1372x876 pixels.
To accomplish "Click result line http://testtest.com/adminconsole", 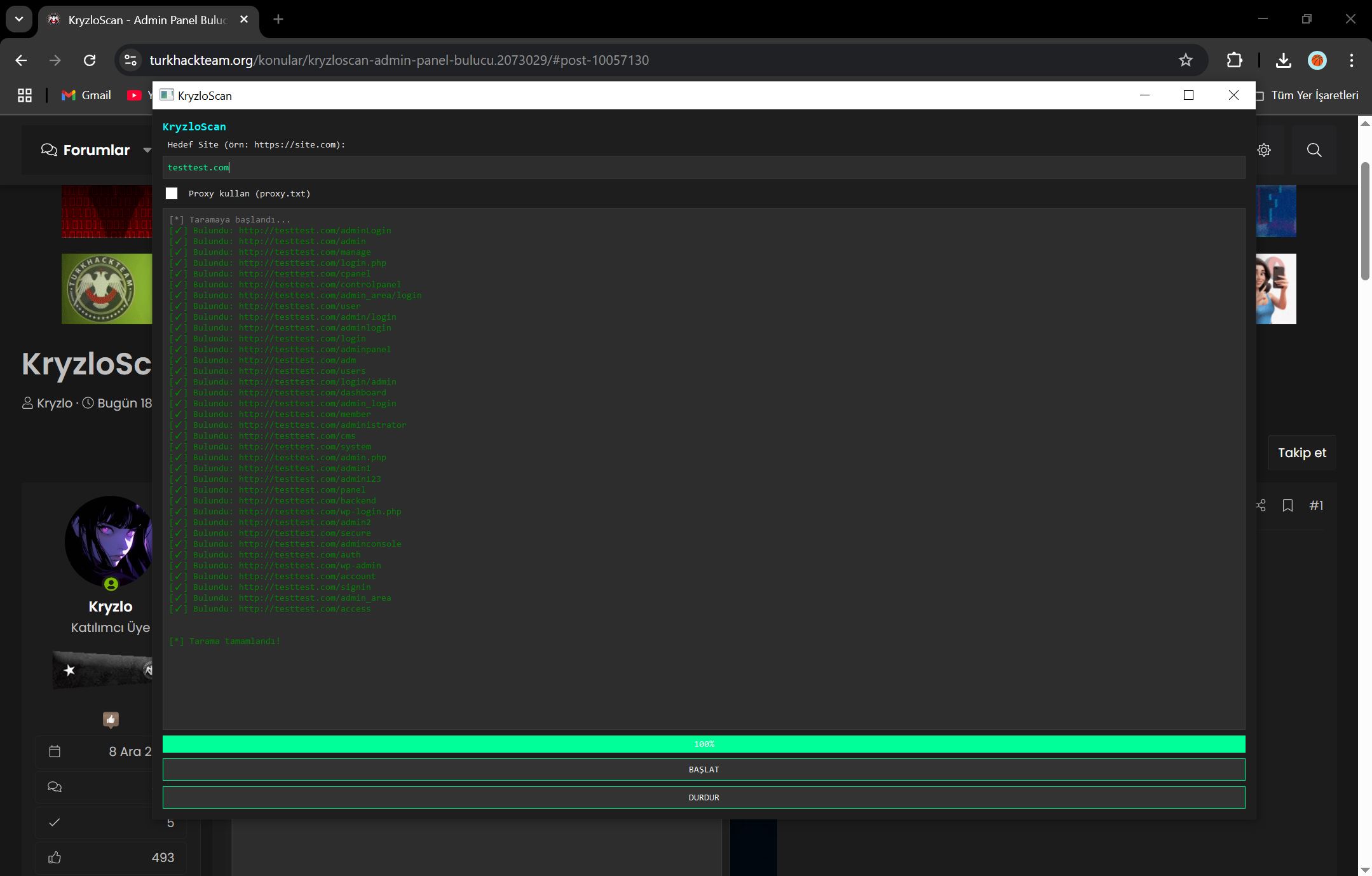I will (x=285, y=544).
